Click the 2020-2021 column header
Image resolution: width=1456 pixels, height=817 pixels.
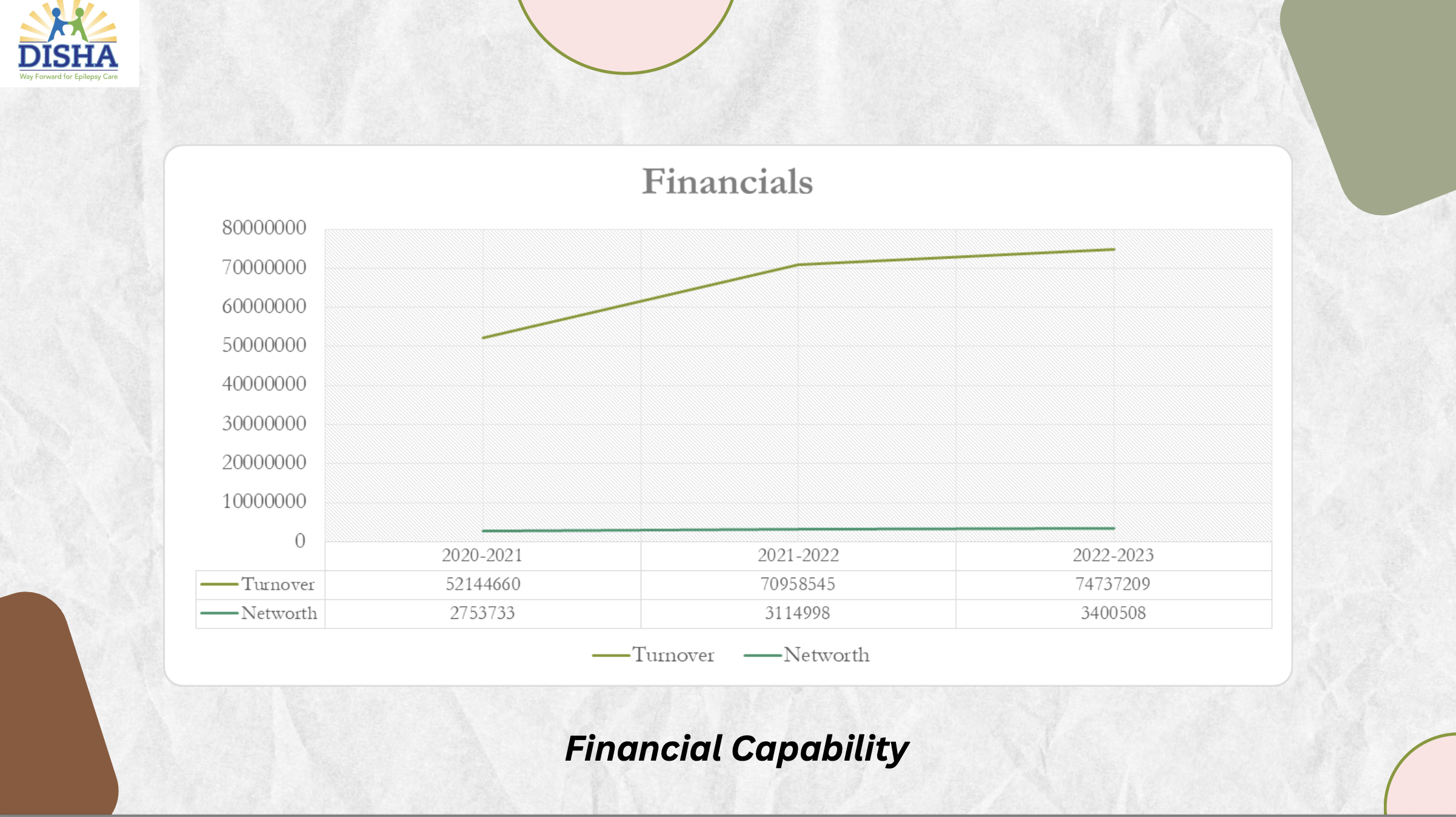[x=482, y=555]
